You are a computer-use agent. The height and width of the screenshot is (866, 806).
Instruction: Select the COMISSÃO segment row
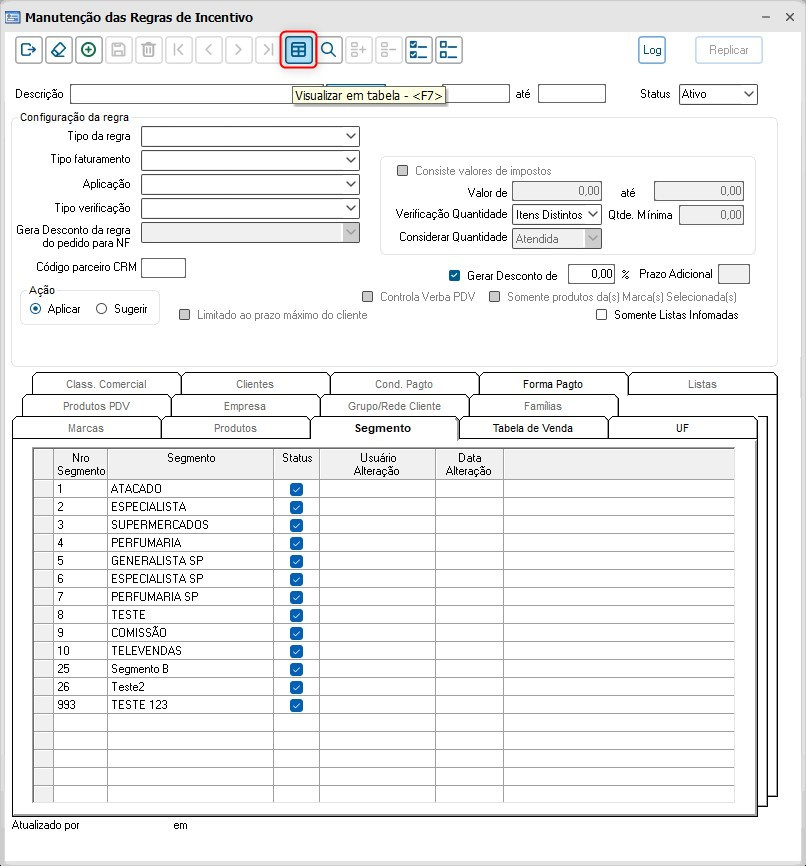point(383,633)
